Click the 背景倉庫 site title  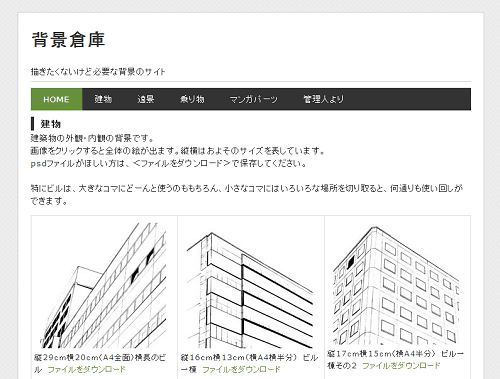68,40
